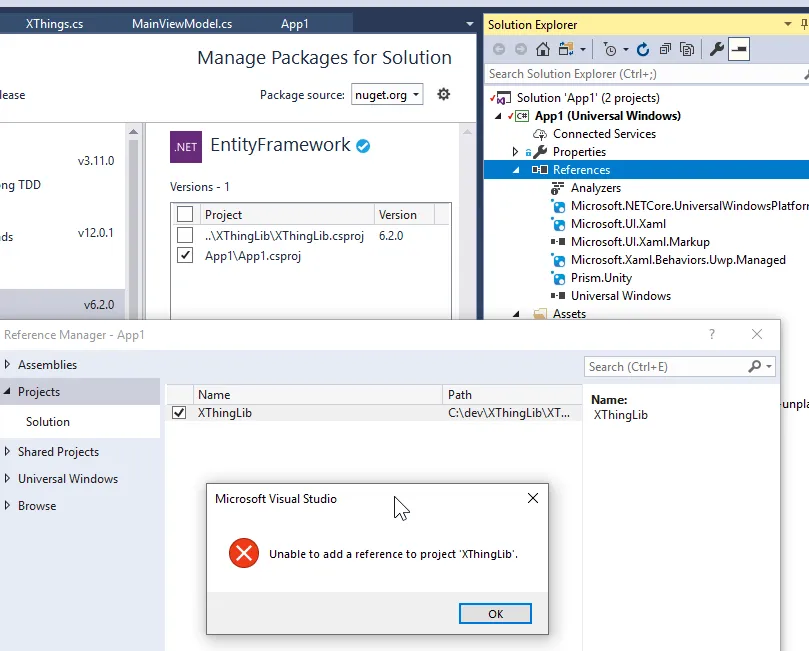Click the Home icon in Solution Explorer
The image size is (809, 651).
pos(543,49)
